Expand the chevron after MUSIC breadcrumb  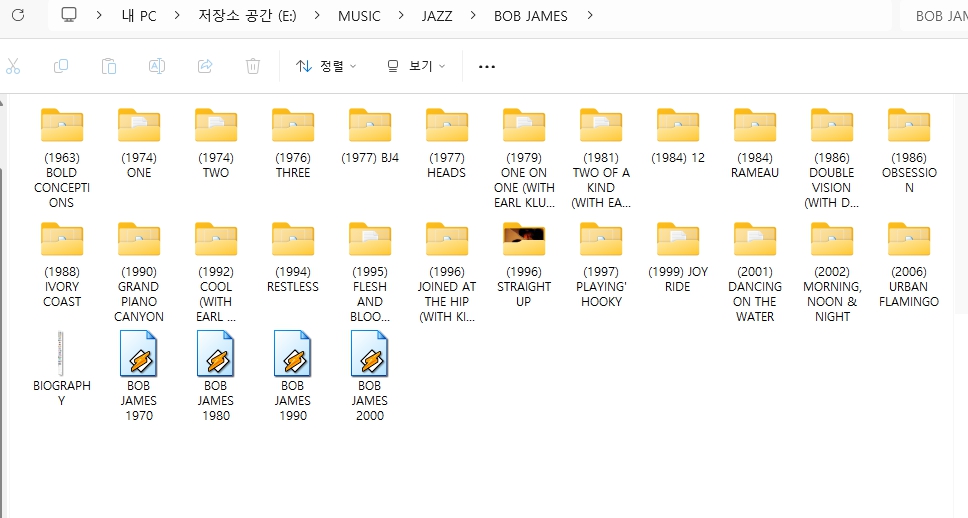point(398,16)
